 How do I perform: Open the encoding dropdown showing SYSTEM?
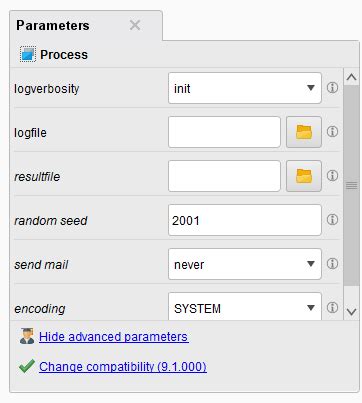[245, 306]
